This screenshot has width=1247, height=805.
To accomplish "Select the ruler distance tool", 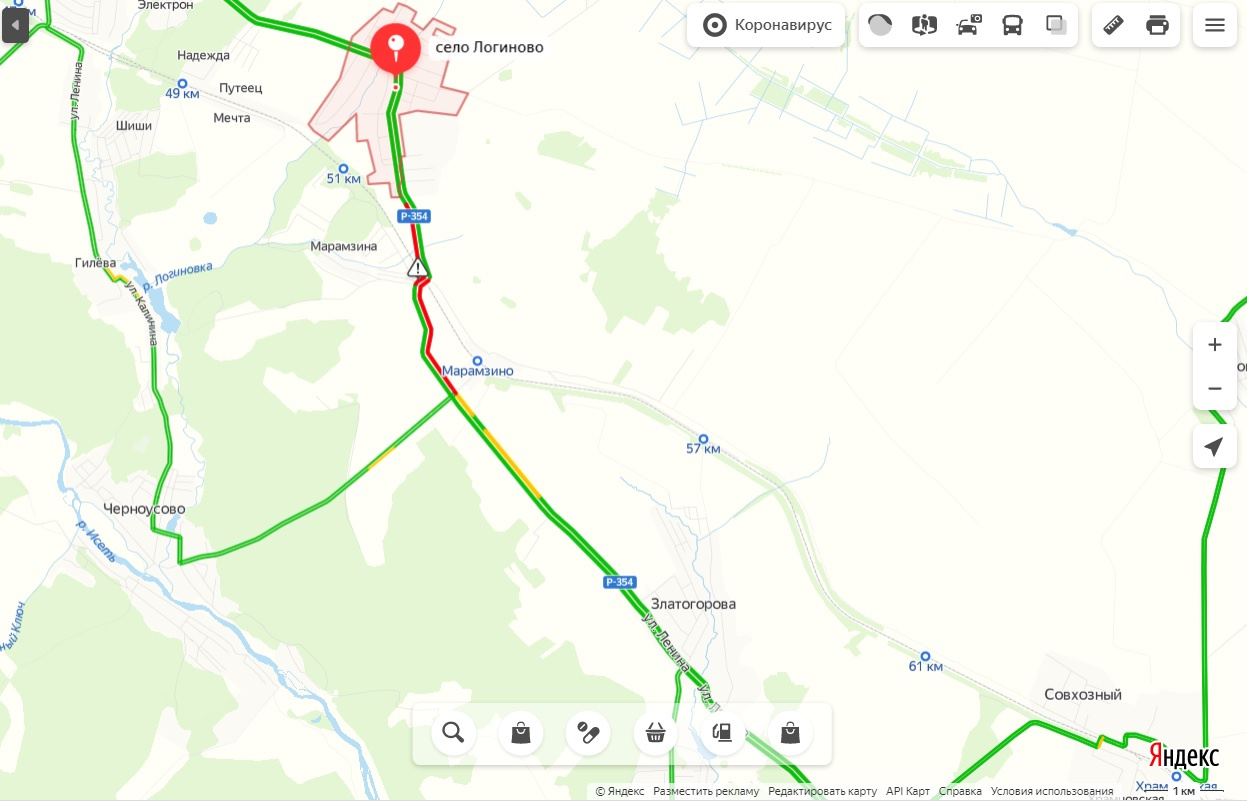I will tap(1113, 25).
